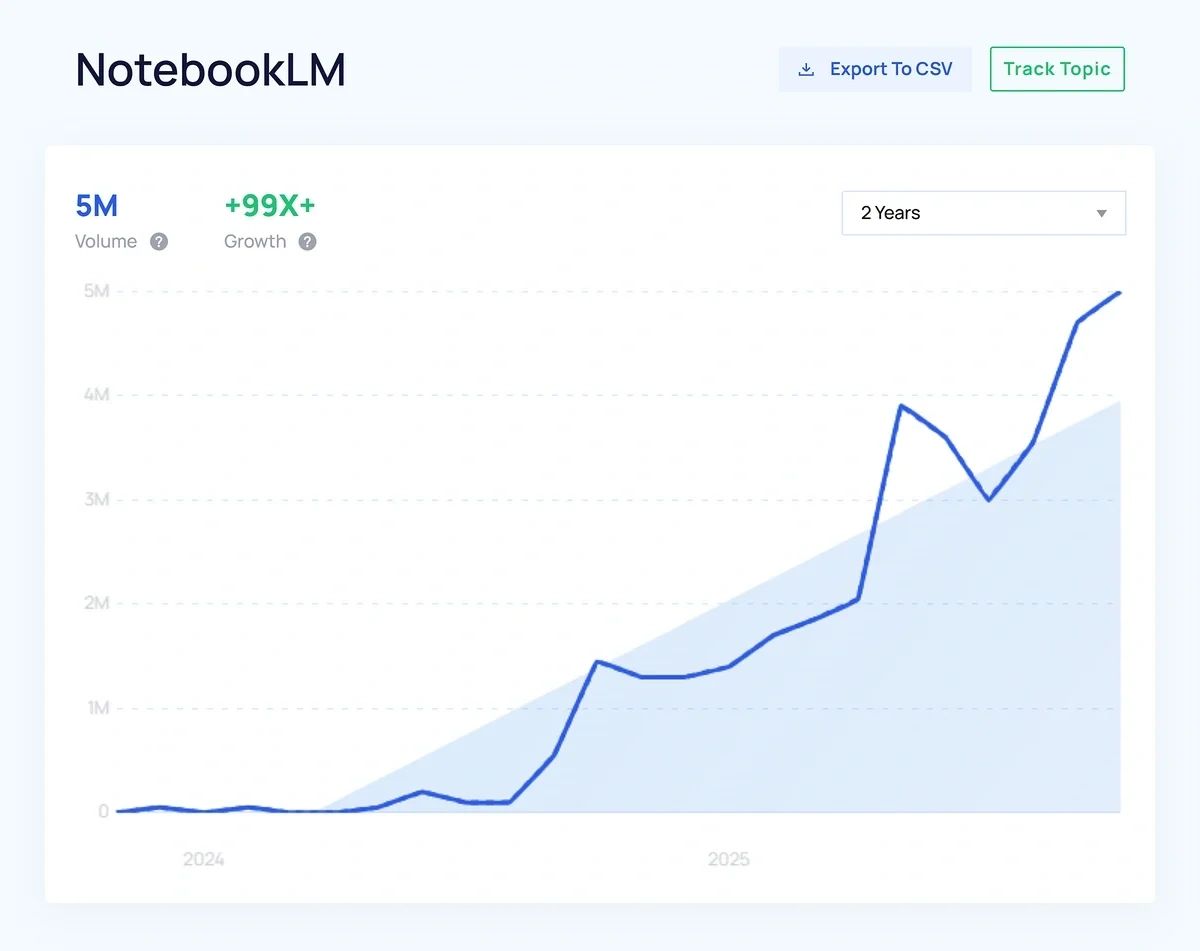1200x951 pixels.
Task: Click the download icon beside Export To CSV
Action: pyautogui.click(x=806, y=70)
